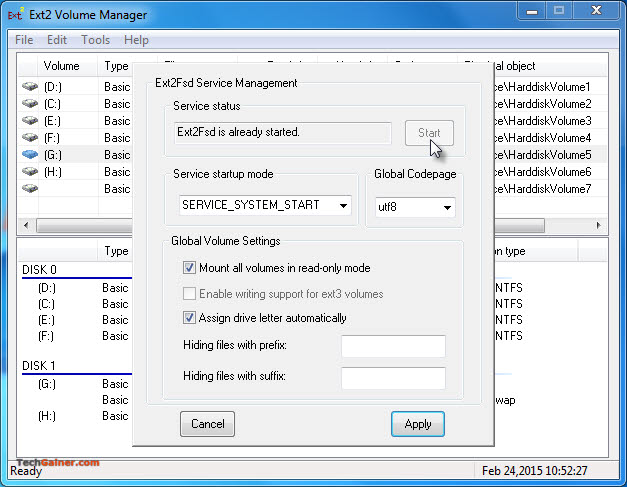Click the drive icon for volume H:

[x=30, y=172]
